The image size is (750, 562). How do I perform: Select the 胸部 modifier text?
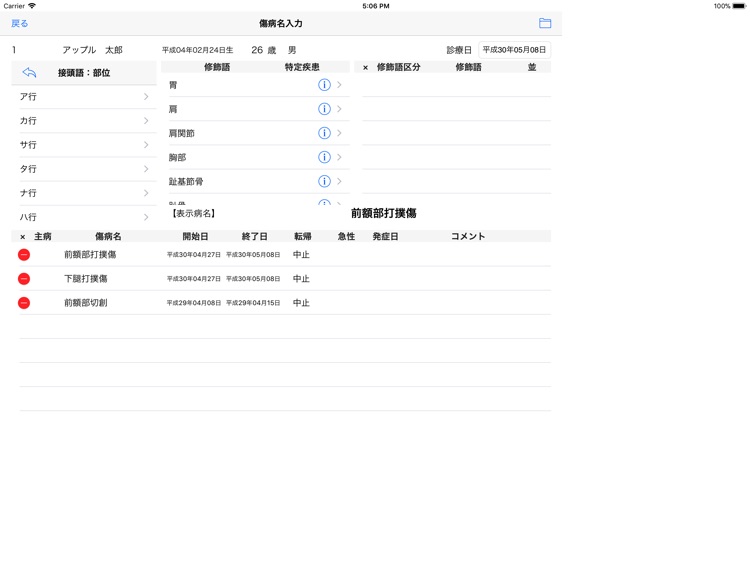(x=177, y=157)
